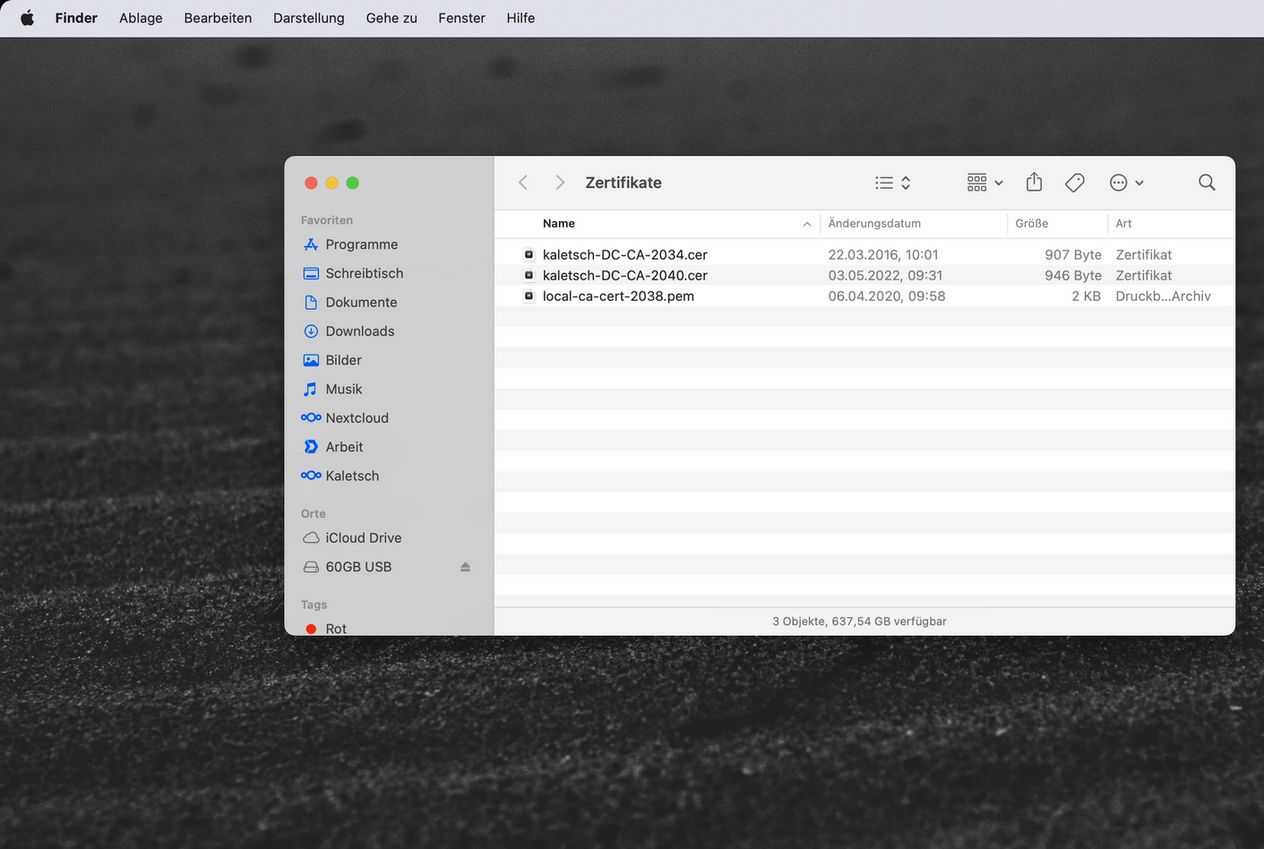This screenshot has width=1264, height=849.
Task: Open the Ablage menu
Action: click(x=140, y=18)
